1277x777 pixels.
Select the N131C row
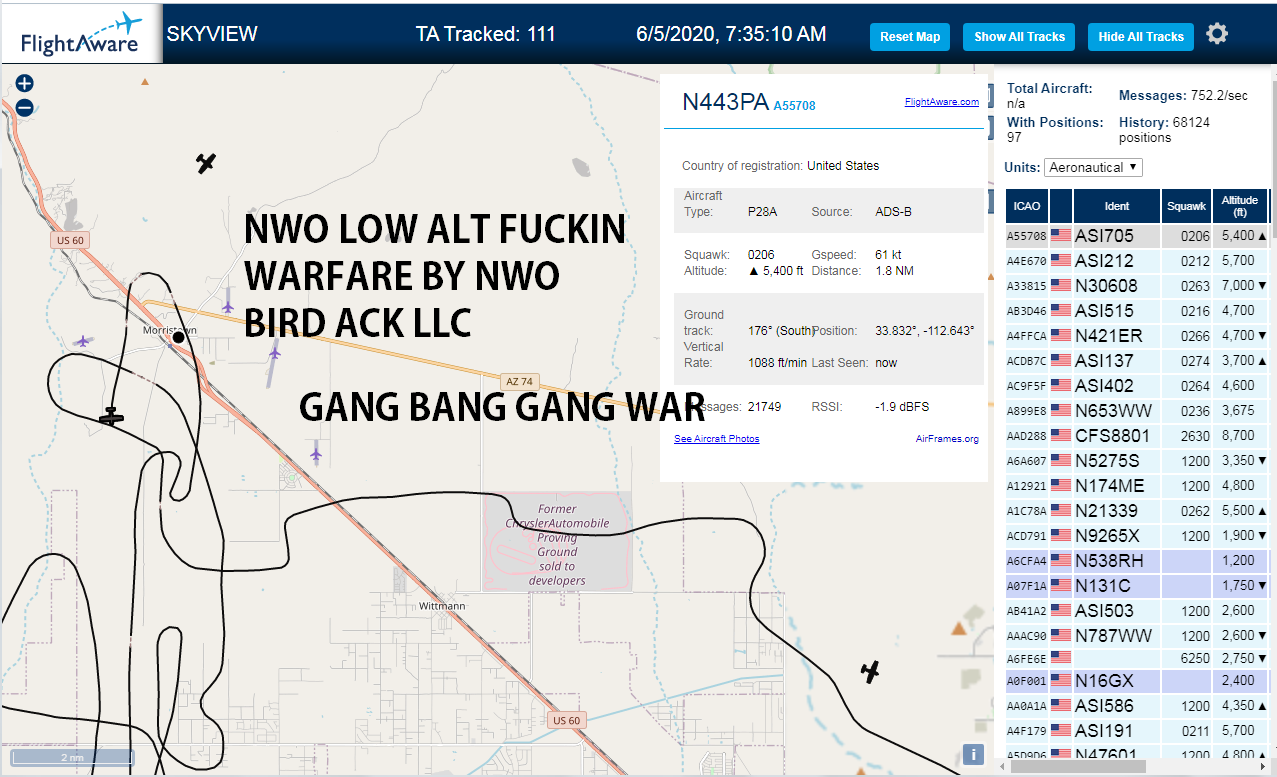tap(1139, 586)
